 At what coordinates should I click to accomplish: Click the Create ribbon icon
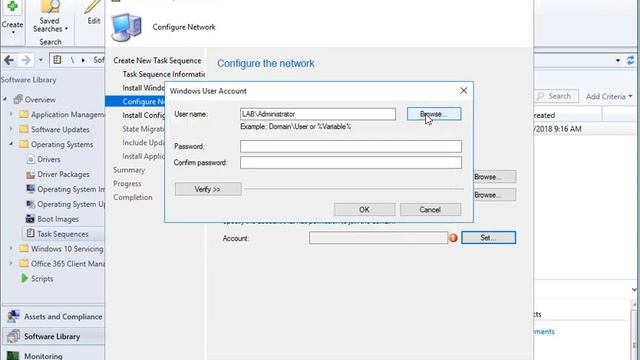(12, 7)
